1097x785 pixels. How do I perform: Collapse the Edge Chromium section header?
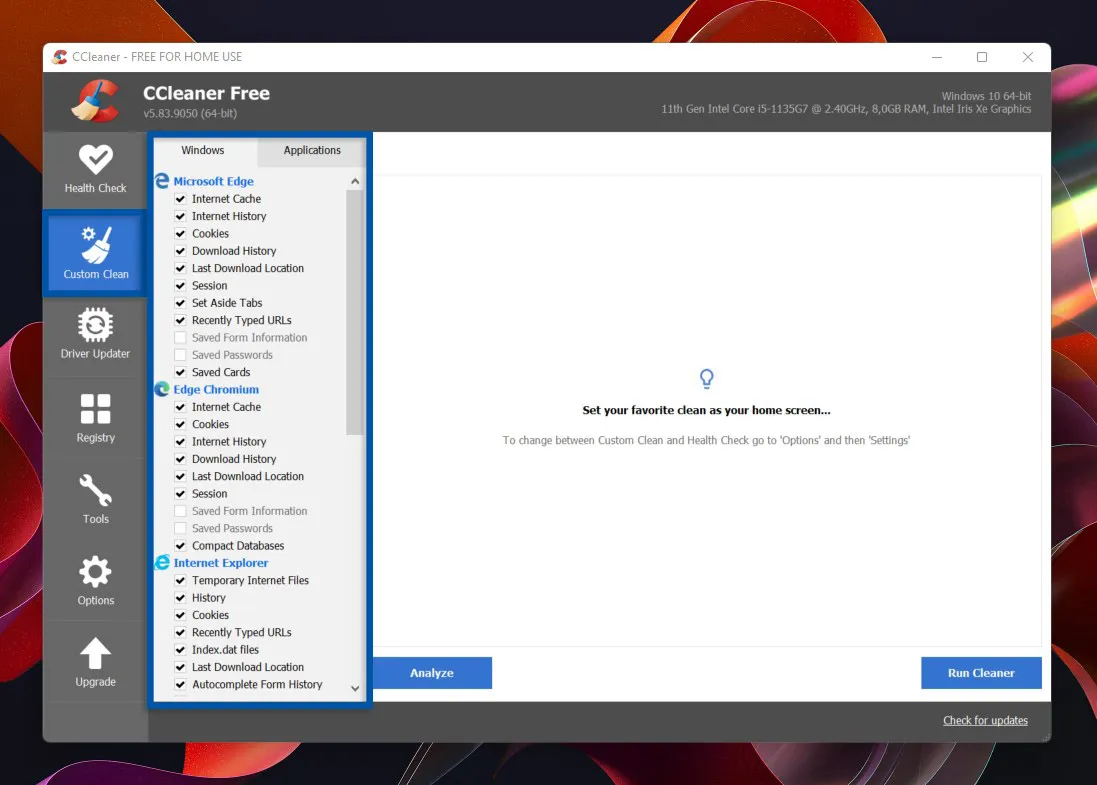[x=216, y=390]
